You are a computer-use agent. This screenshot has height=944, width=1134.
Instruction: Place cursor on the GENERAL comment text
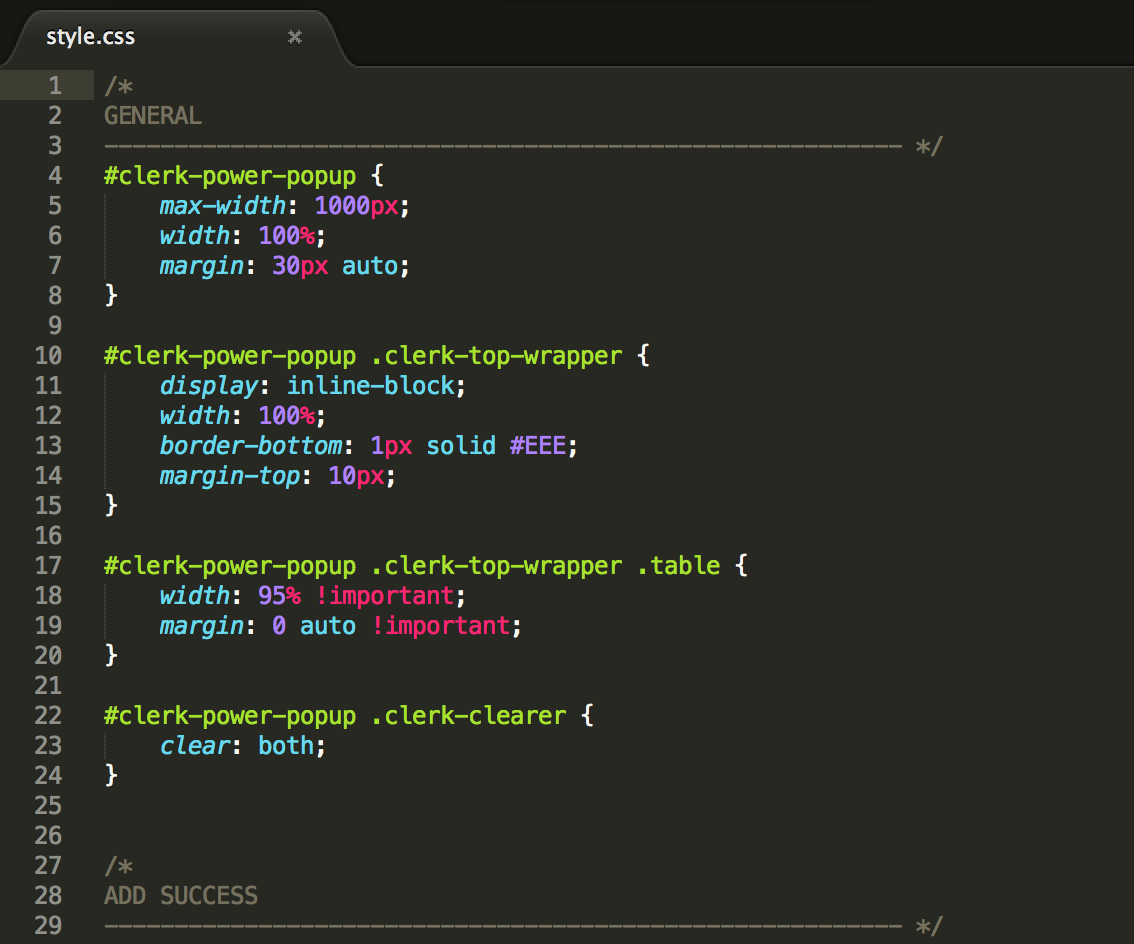pos(152,116)
